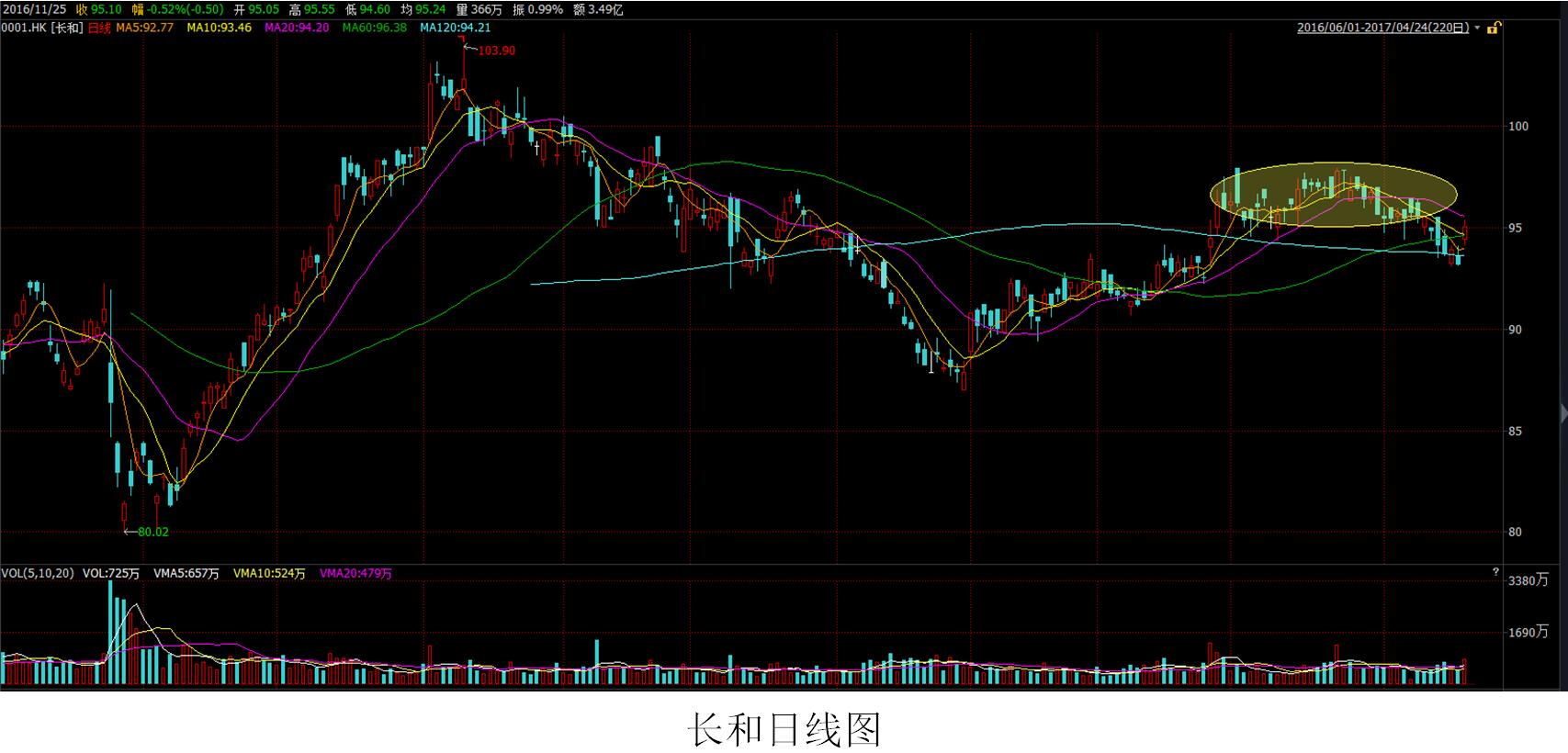Click the 80 price axis label
1568x753 pixels.
tap(1516, 532)
